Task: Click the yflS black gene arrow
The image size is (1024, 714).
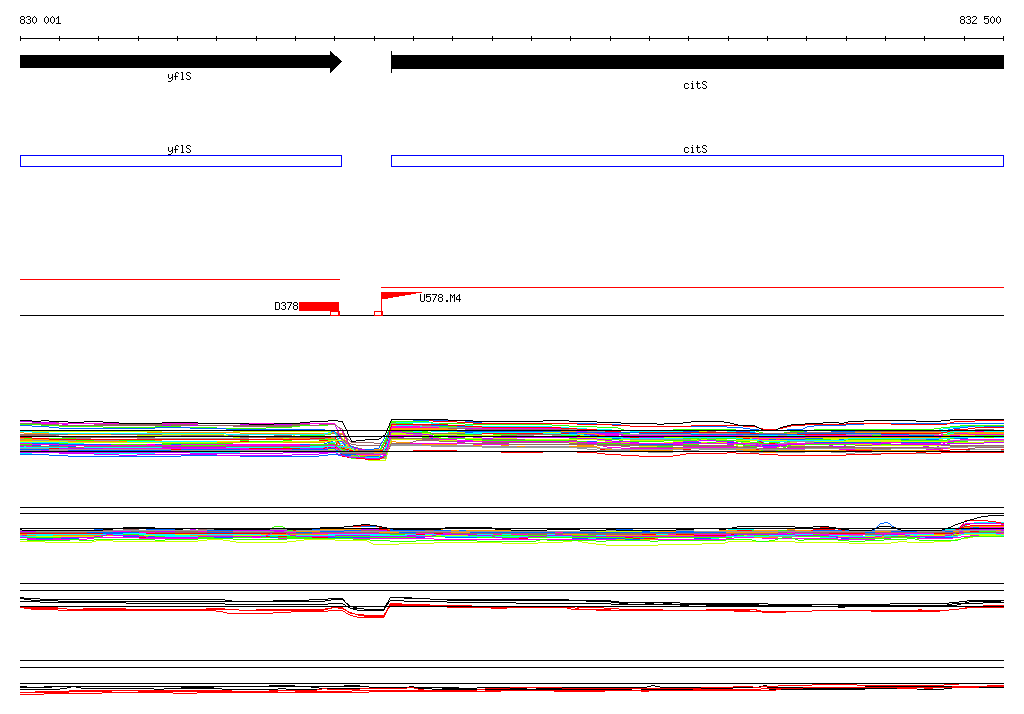Action: coord(181,62)
